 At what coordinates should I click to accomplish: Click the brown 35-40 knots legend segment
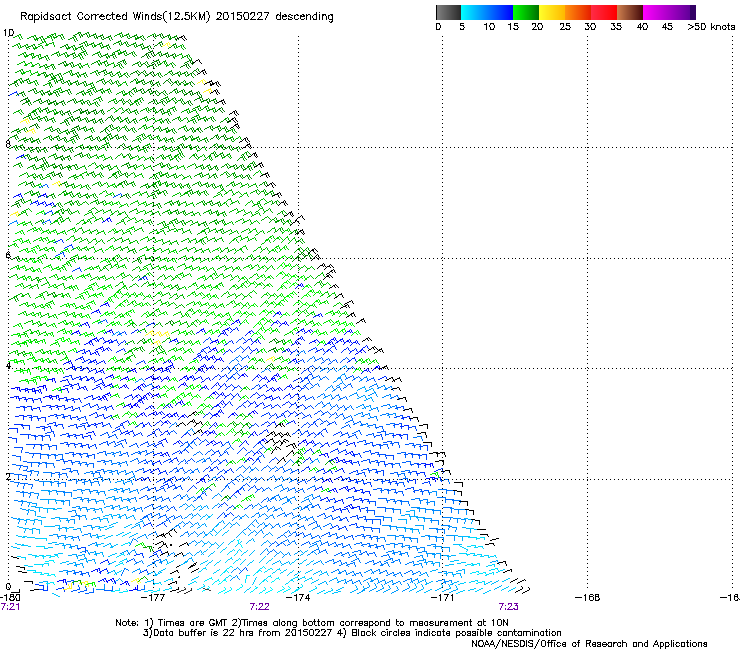click(630, 12)
